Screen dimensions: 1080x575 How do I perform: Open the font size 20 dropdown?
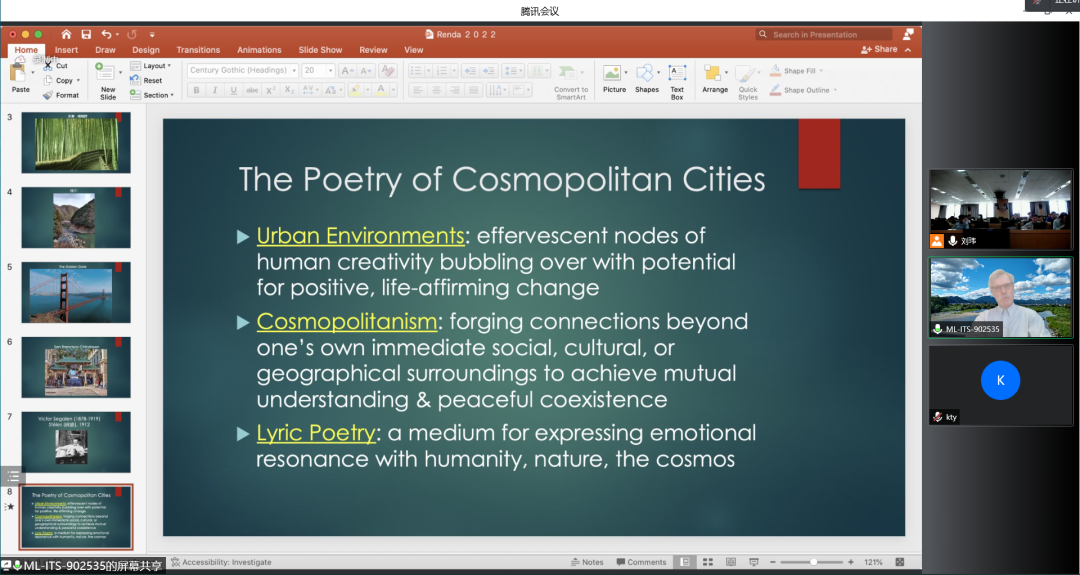coord(331,70)
